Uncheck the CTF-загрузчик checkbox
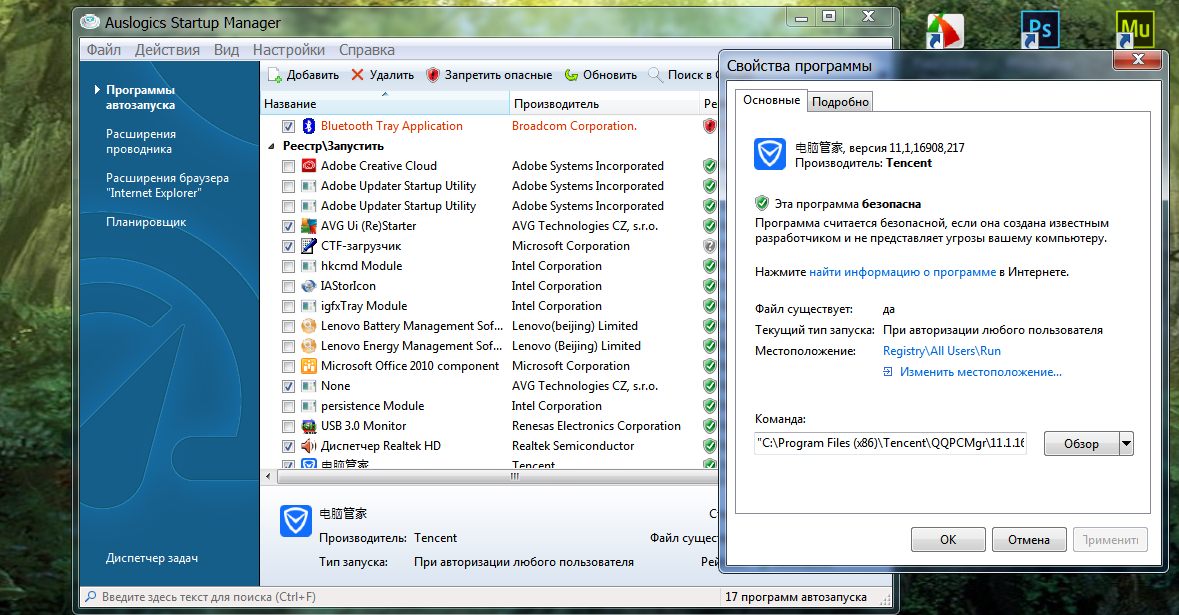The height and width of the screenshot is (615, 1179). (288, 247)
